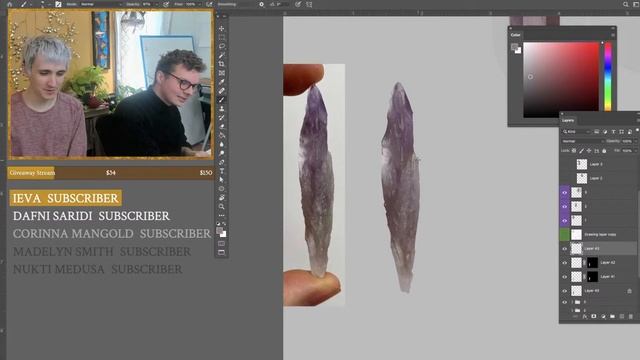Lock all with padlock icon
Screen dimensions: 640x360
(x=604, y=151)
